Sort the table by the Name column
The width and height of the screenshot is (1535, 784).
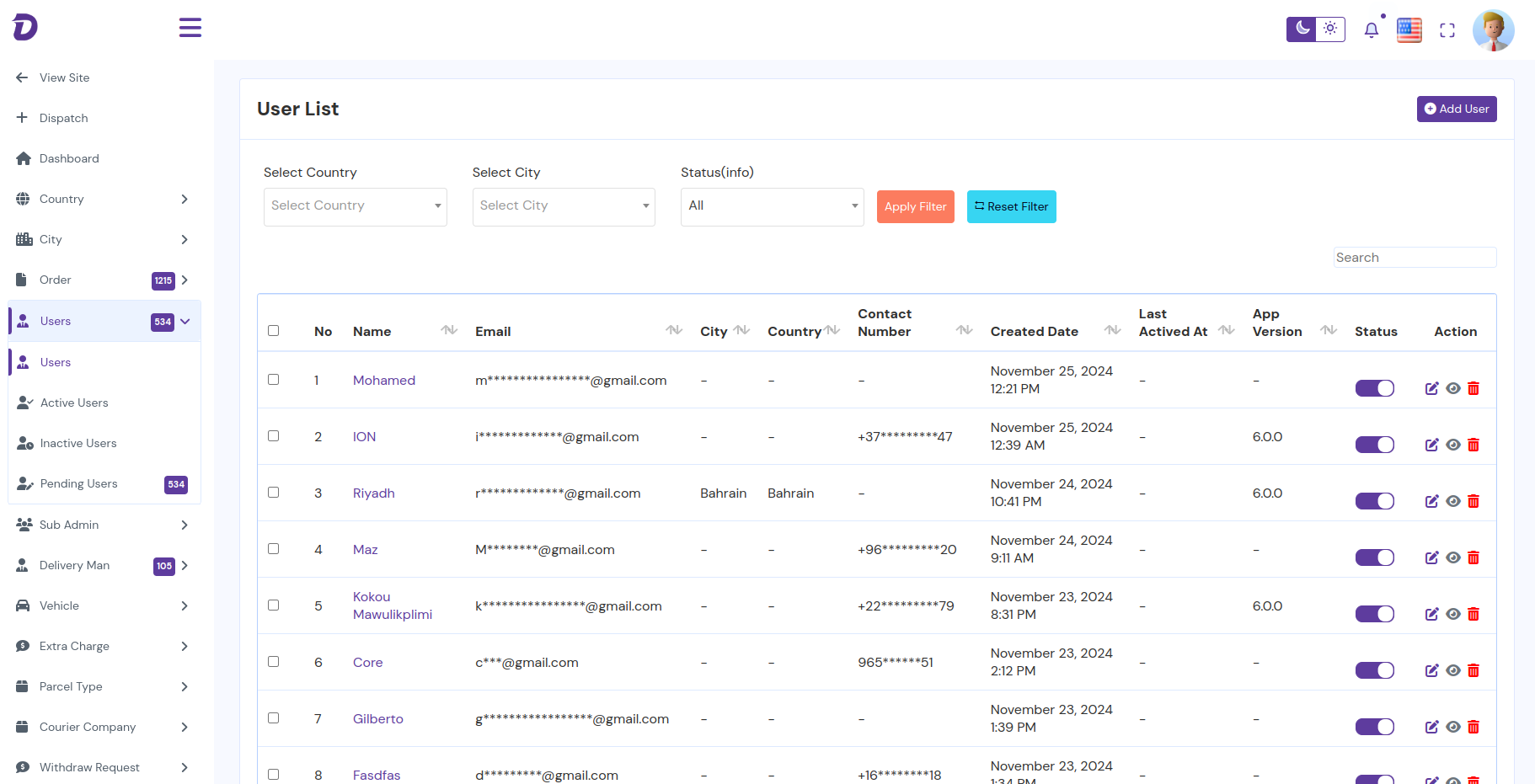click(x=449, y=330)
